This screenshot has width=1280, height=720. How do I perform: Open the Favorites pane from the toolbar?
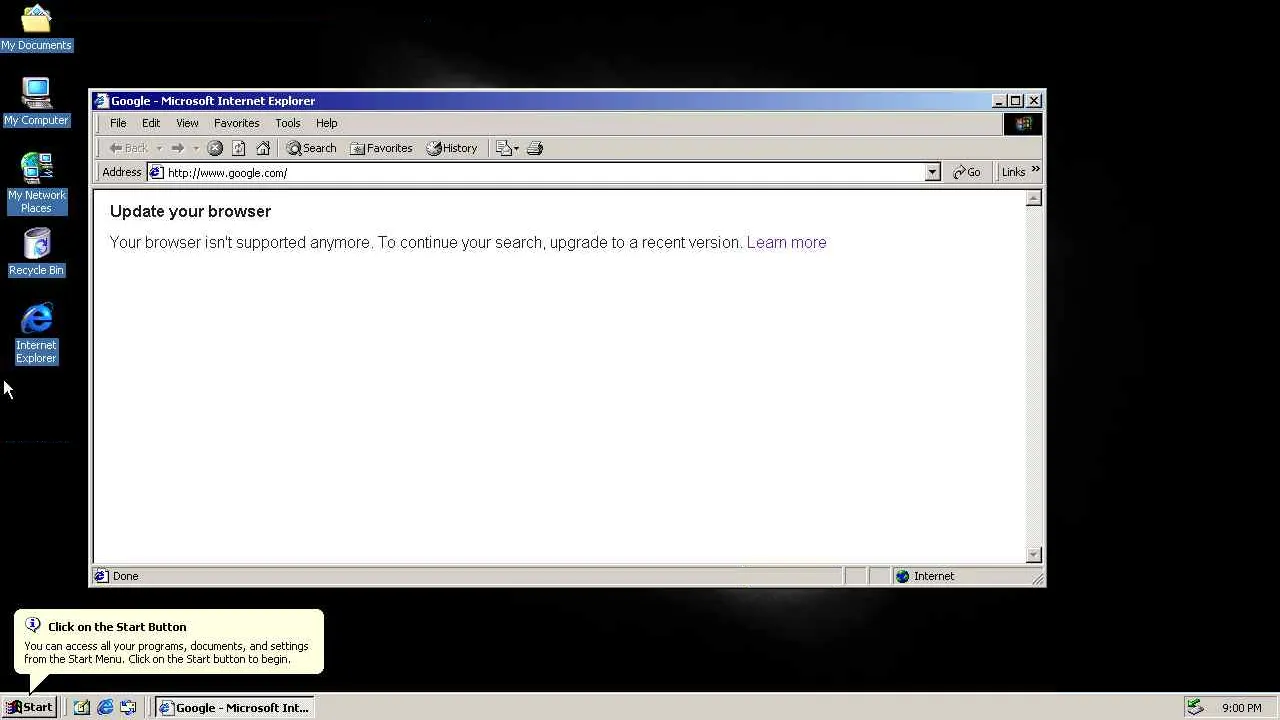click(381, 148)
